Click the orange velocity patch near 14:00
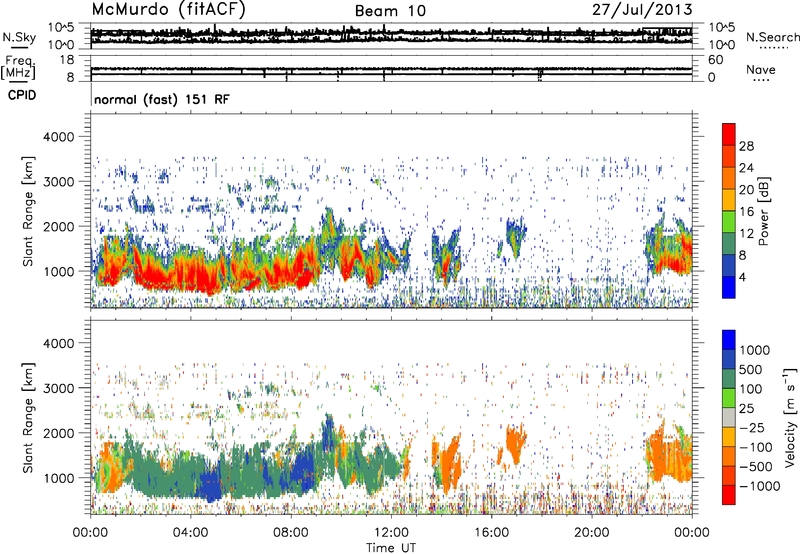Viewport: 800px width, 554px height. click(449, 466)
